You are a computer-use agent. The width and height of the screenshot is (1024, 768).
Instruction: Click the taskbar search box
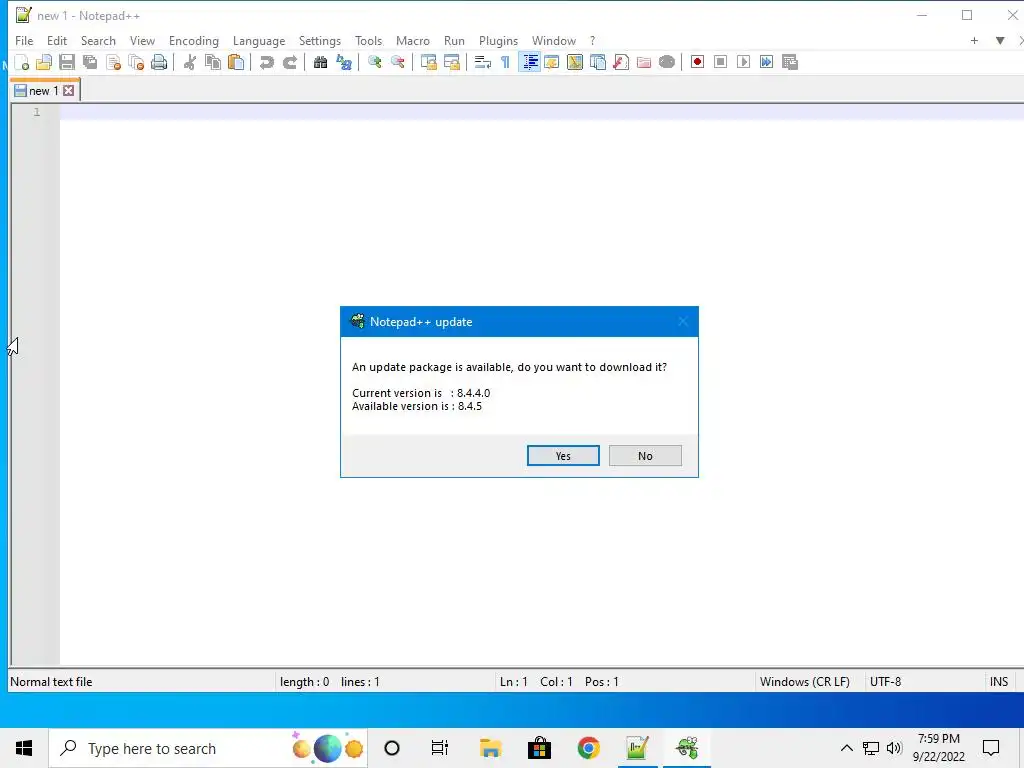(208, 748)
